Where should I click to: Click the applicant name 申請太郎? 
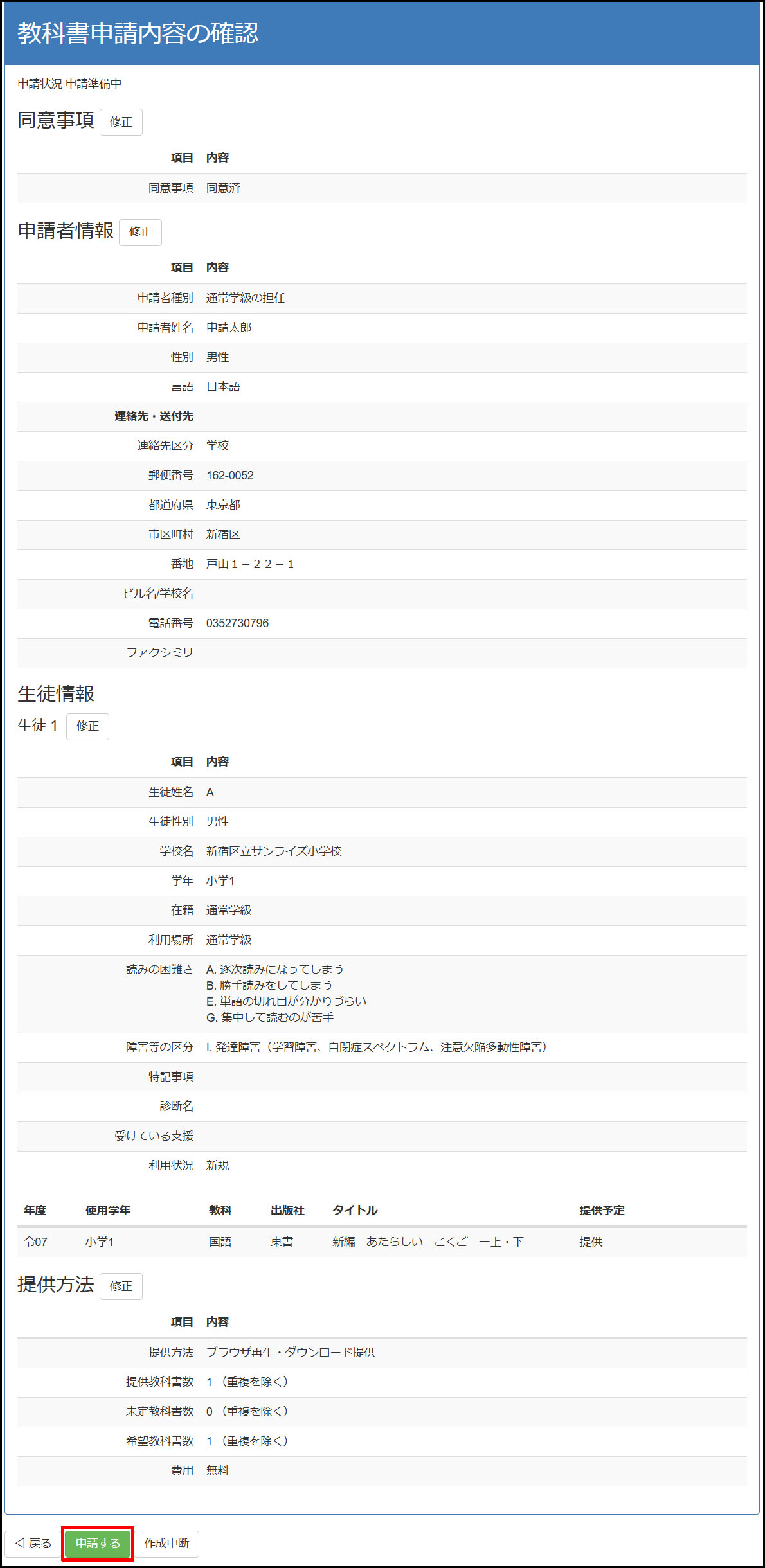[x=229, y=328]
